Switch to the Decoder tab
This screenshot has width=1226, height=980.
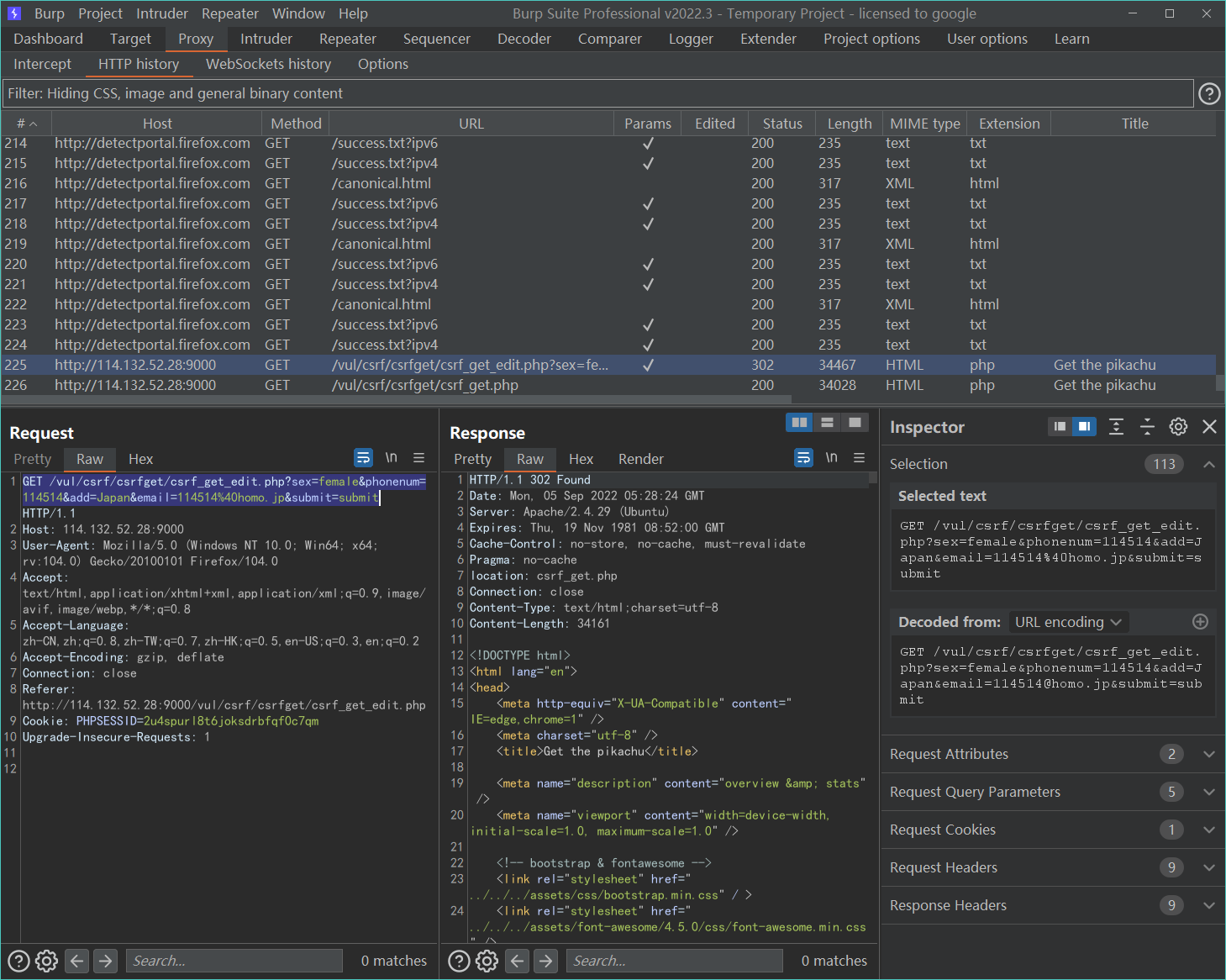(x=524, y=39)
